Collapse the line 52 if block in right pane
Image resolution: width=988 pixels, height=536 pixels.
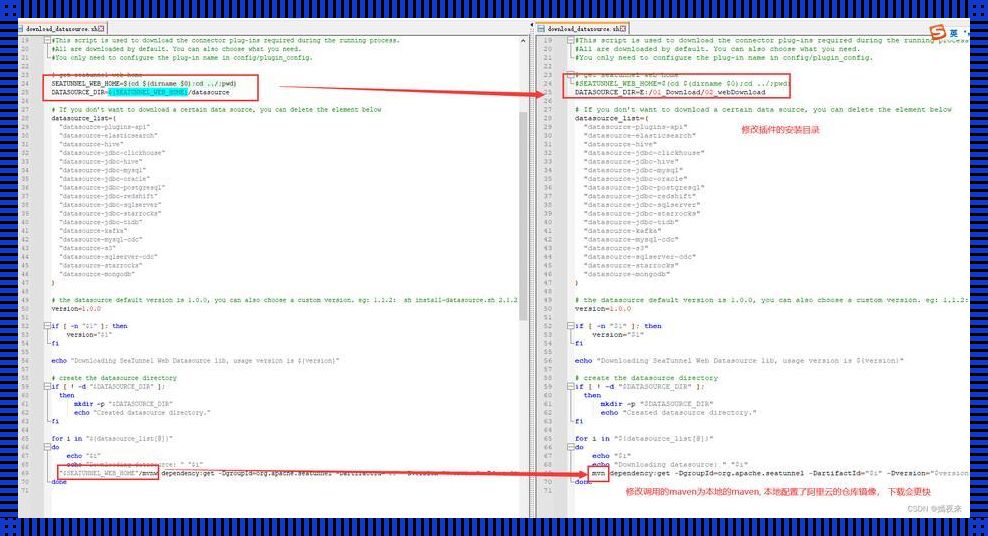(570, 326)
